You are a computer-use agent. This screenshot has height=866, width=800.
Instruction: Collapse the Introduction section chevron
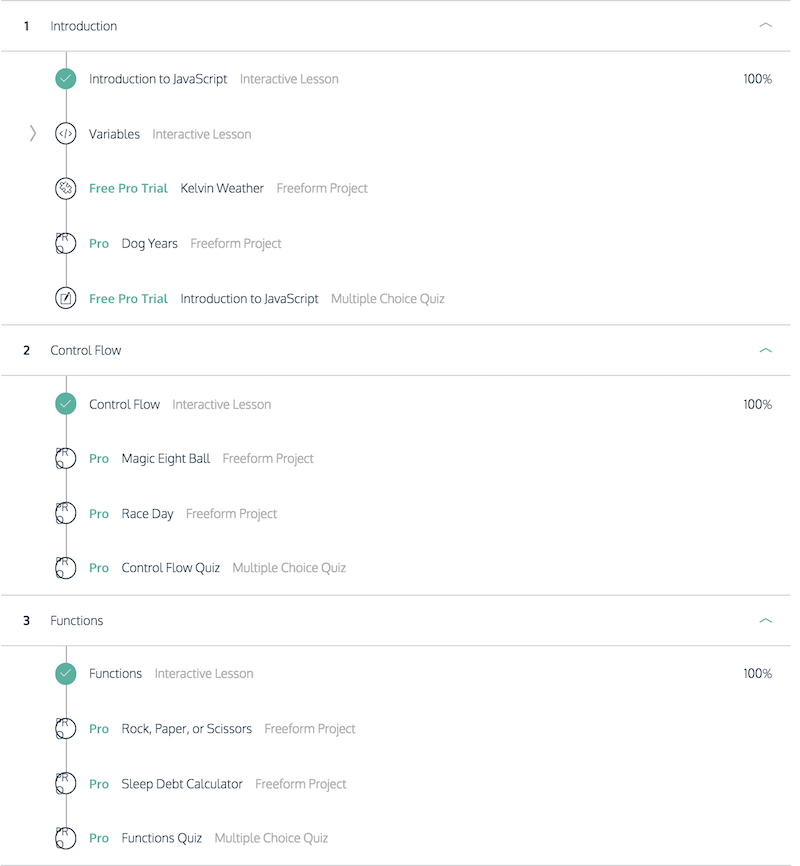point(765,25)
